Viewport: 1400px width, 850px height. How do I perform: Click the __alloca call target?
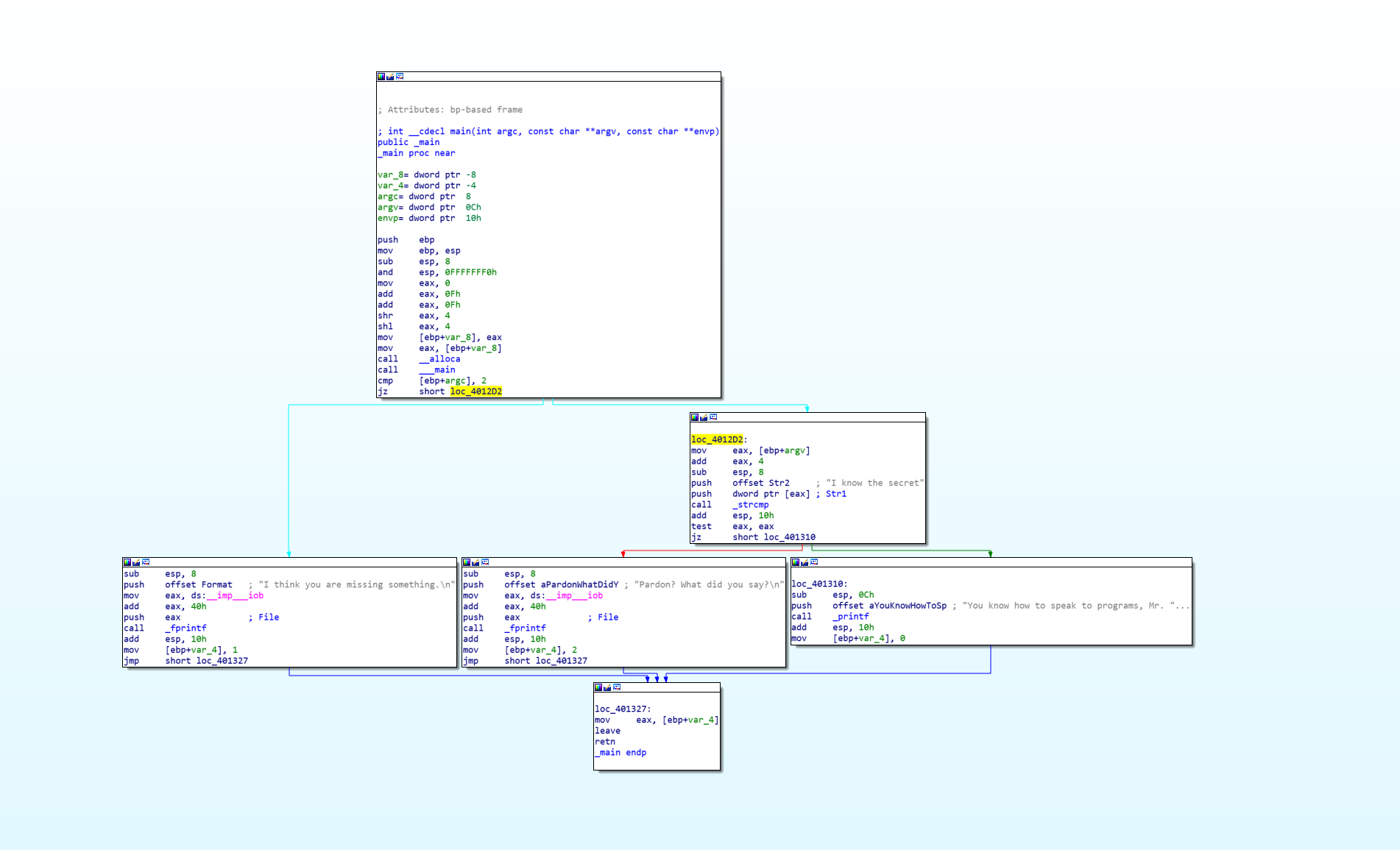tap(440, 359)
